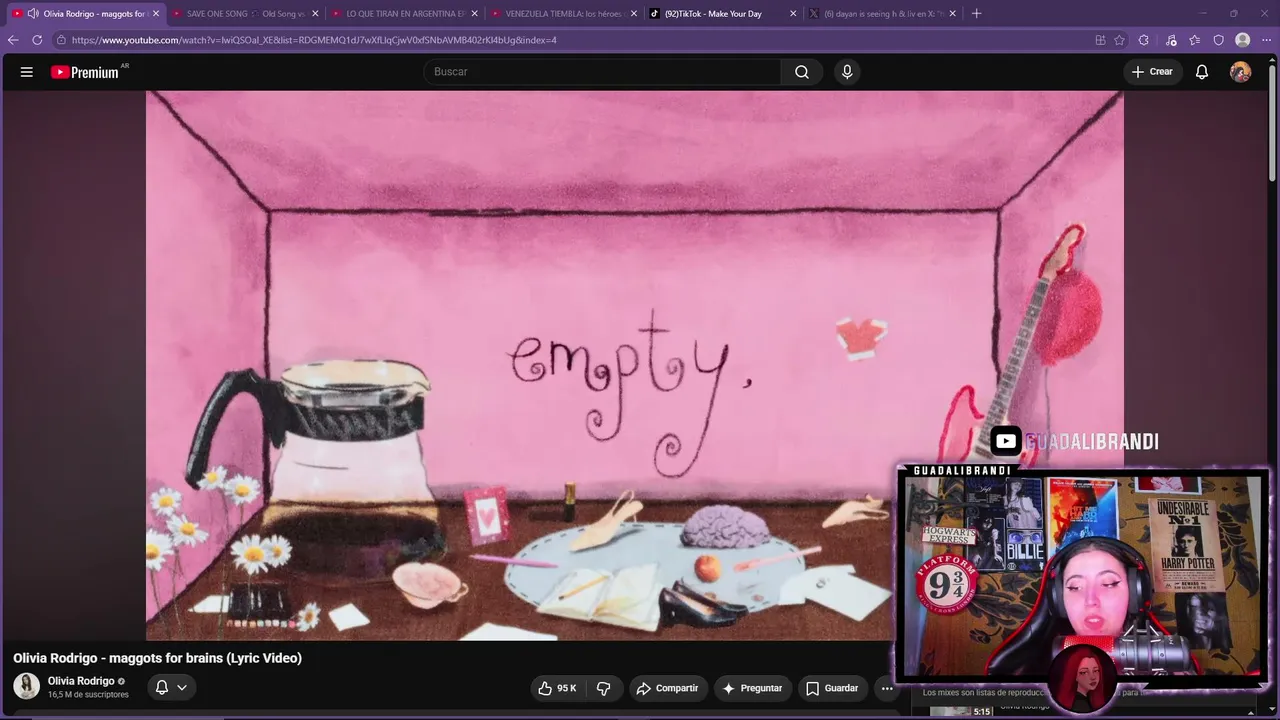
Task: Click the Crear button
Action: [x=1152, y=72]
